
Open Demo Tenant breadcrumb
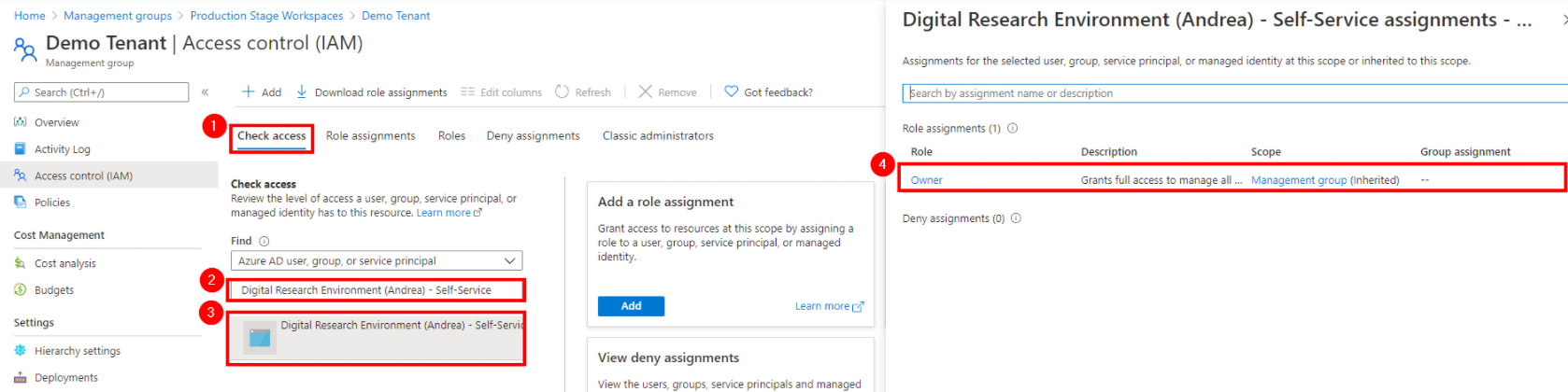tap(396, 16)
